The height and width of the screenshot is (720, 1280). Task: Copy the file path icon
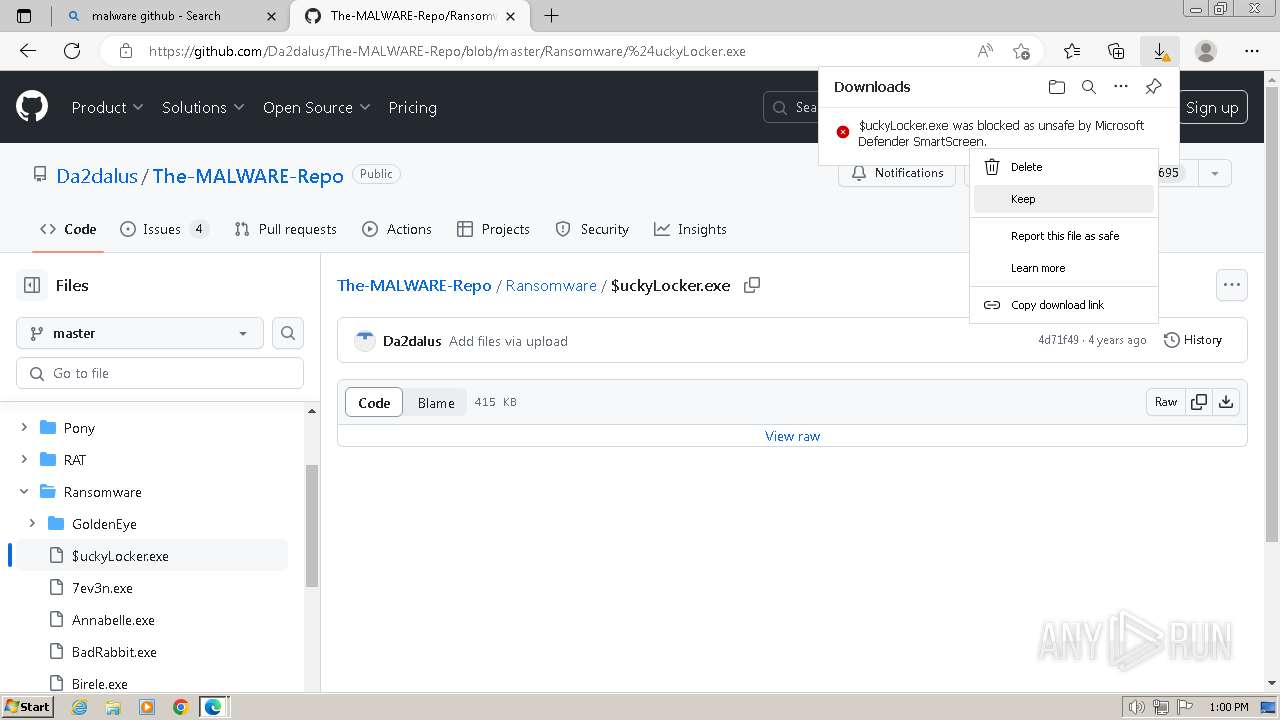point(752,285)
